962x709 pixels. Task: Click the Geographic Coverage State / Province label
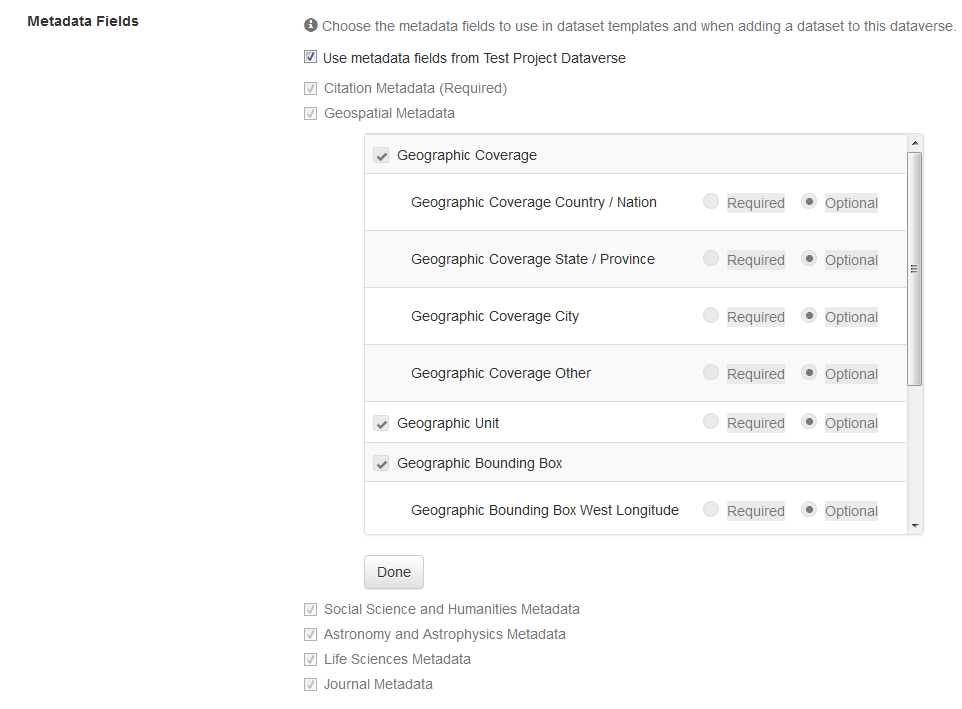point(533,259)
